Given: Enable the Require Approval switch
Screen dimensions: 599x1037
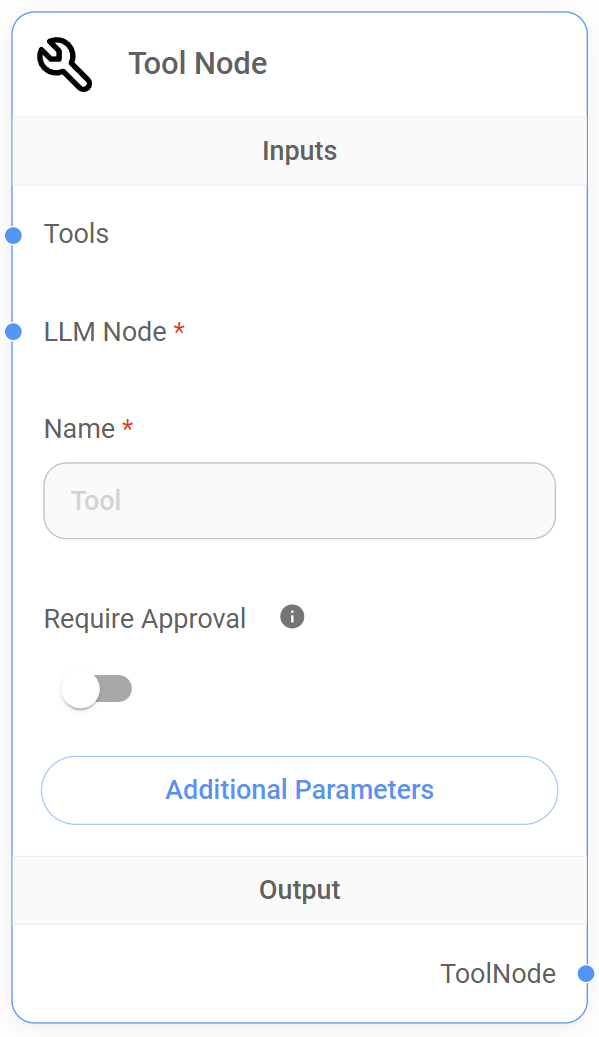Looking at the screenshot, I should (97, 689).
